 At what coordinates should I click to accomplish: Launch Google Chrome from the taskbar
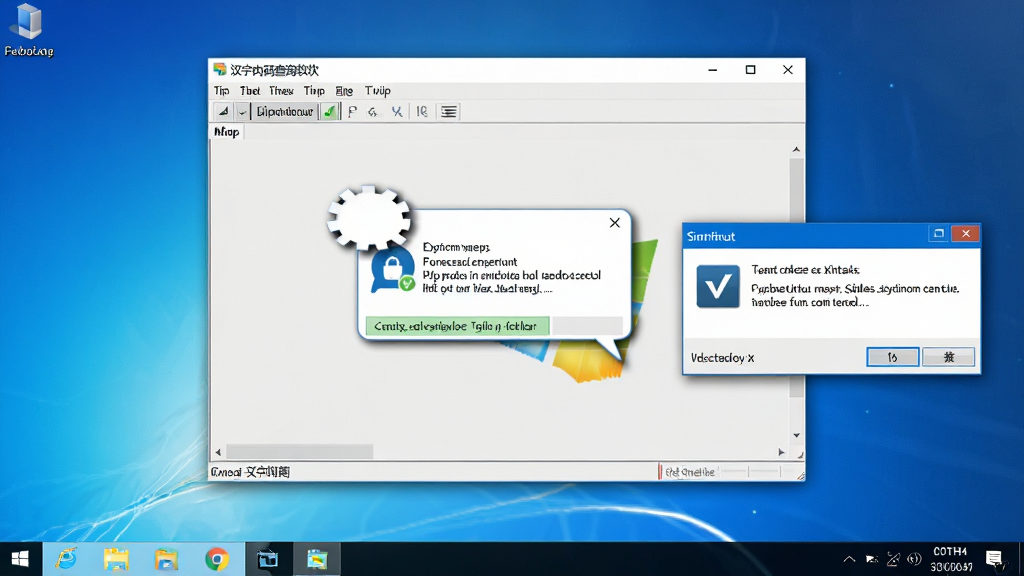pos(217,559)
